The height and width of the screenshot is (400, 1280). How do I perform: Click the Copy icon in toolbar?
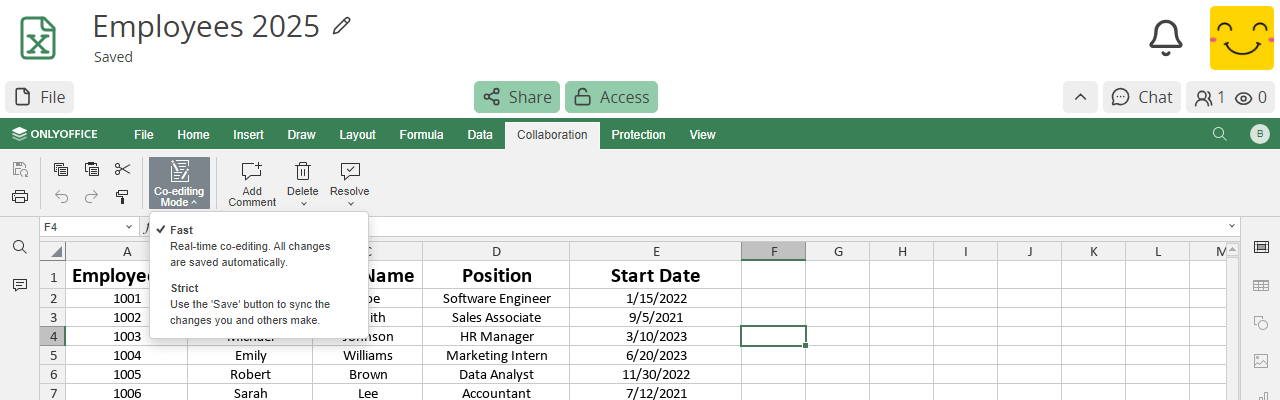click(61, 169)
